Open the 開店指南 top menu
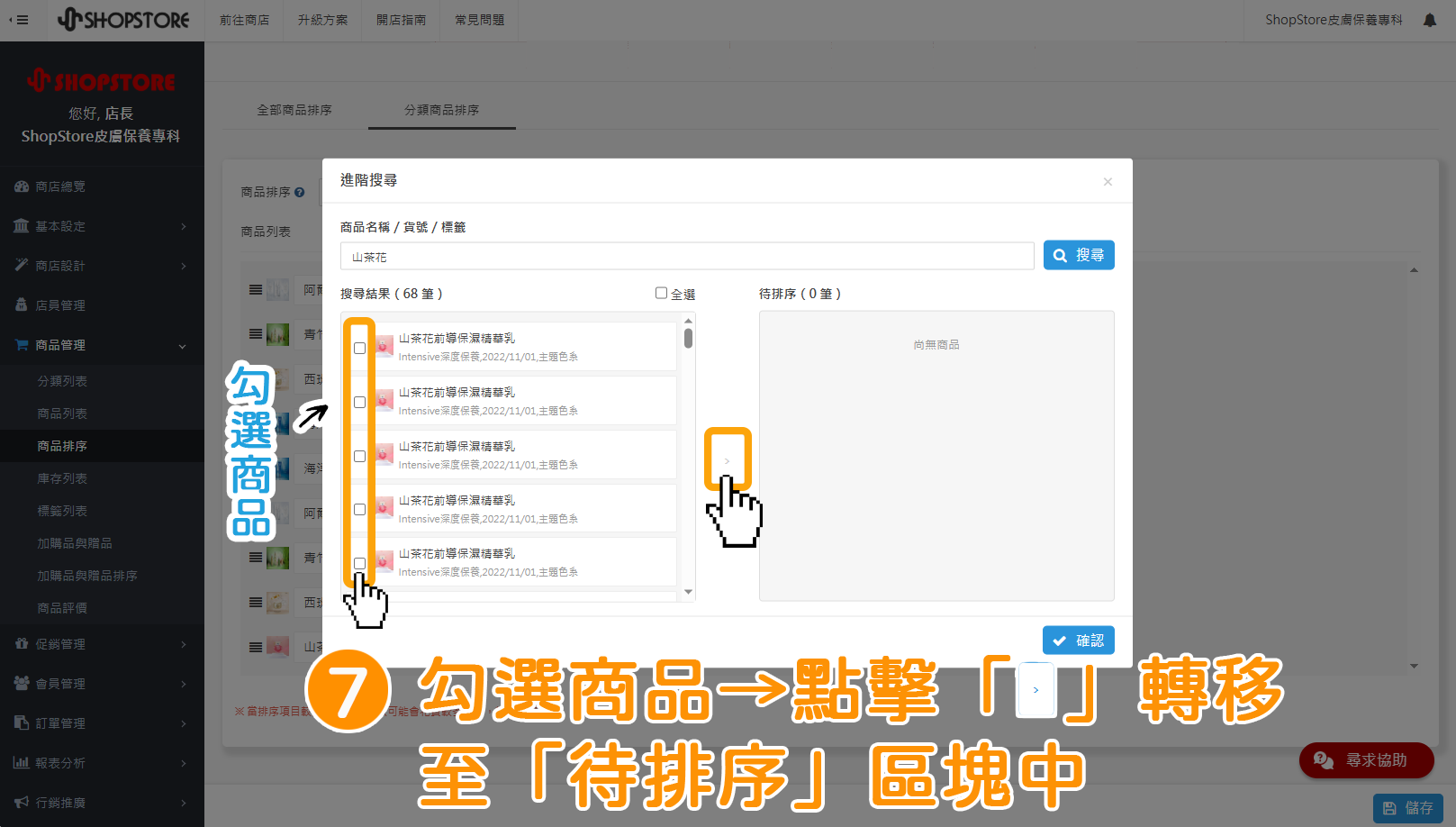The height and width of the screenshot is (827, 1456). (x=401, y=20)
